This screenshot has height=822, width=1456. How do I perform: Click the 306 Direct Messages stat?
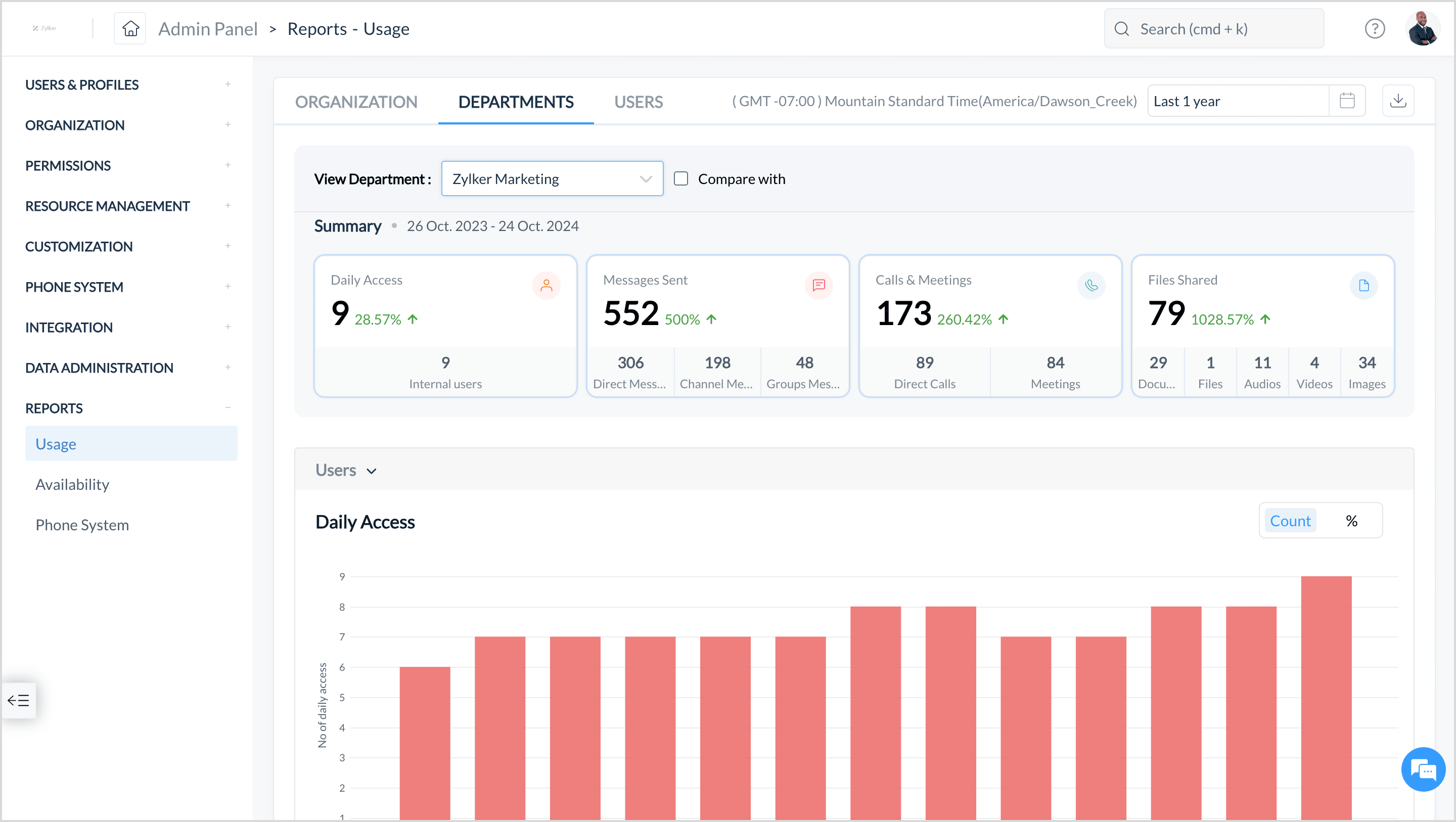[630, 372]
